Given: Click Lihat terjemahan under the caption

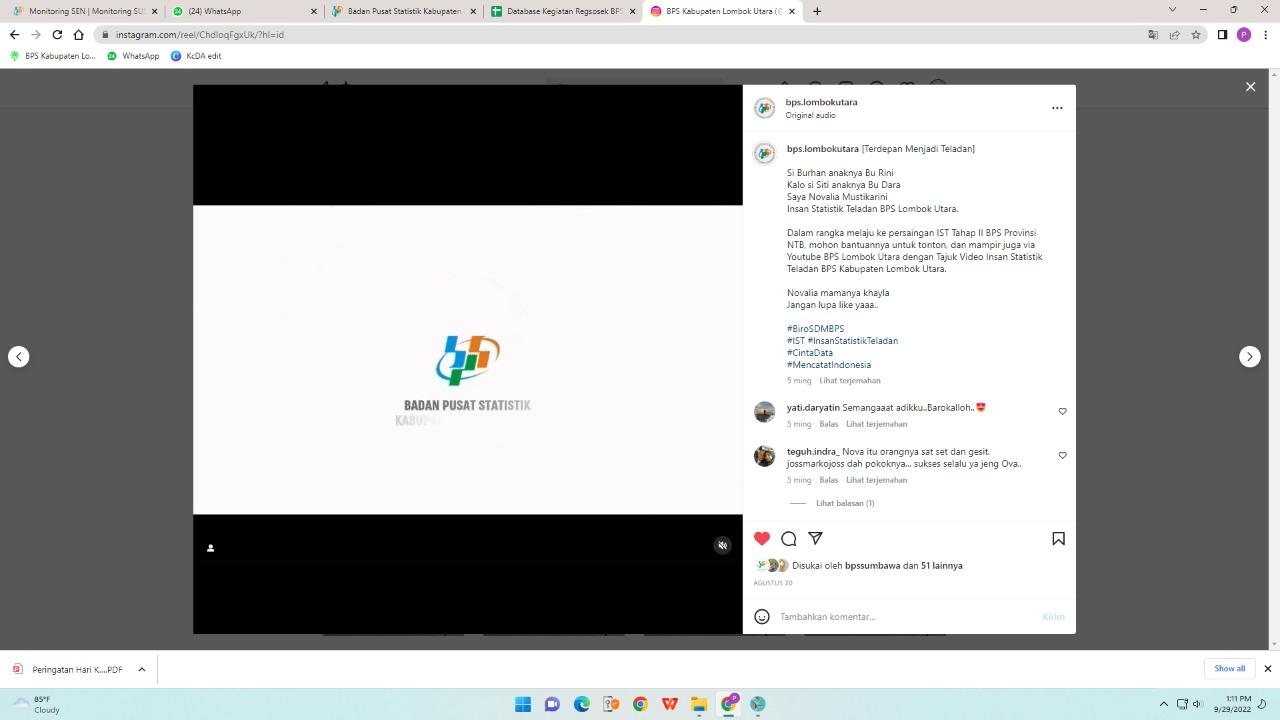Looking at the screenshot, I should [x=850, y=380].
